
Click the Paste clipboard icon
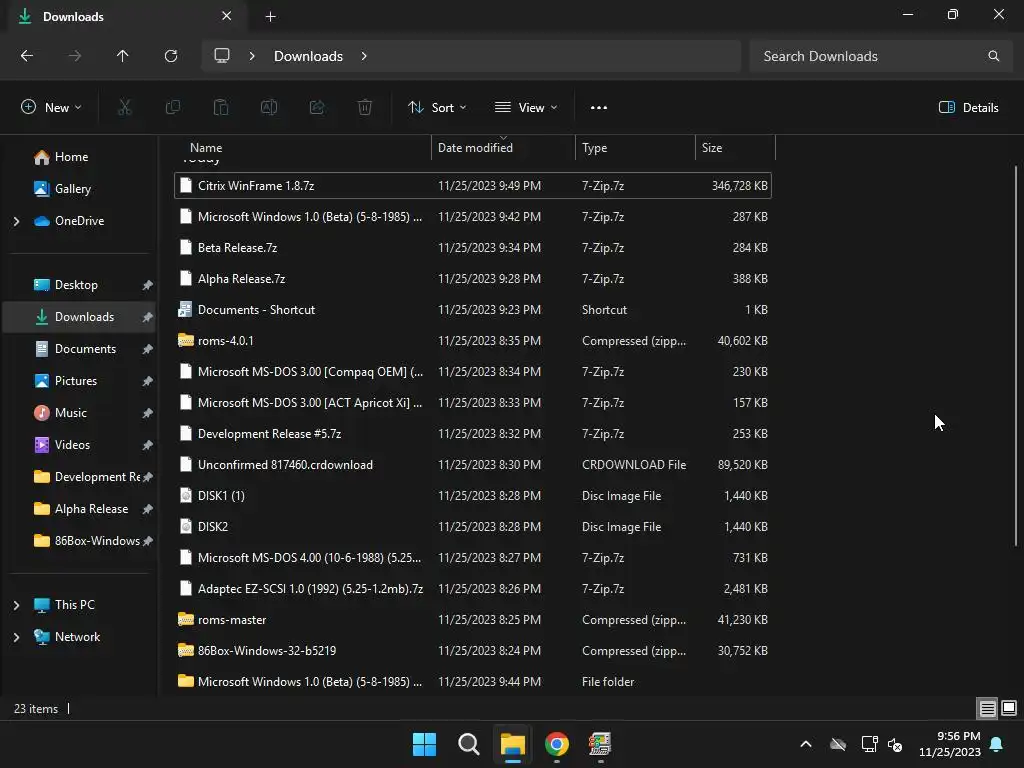tap(221, 107)
